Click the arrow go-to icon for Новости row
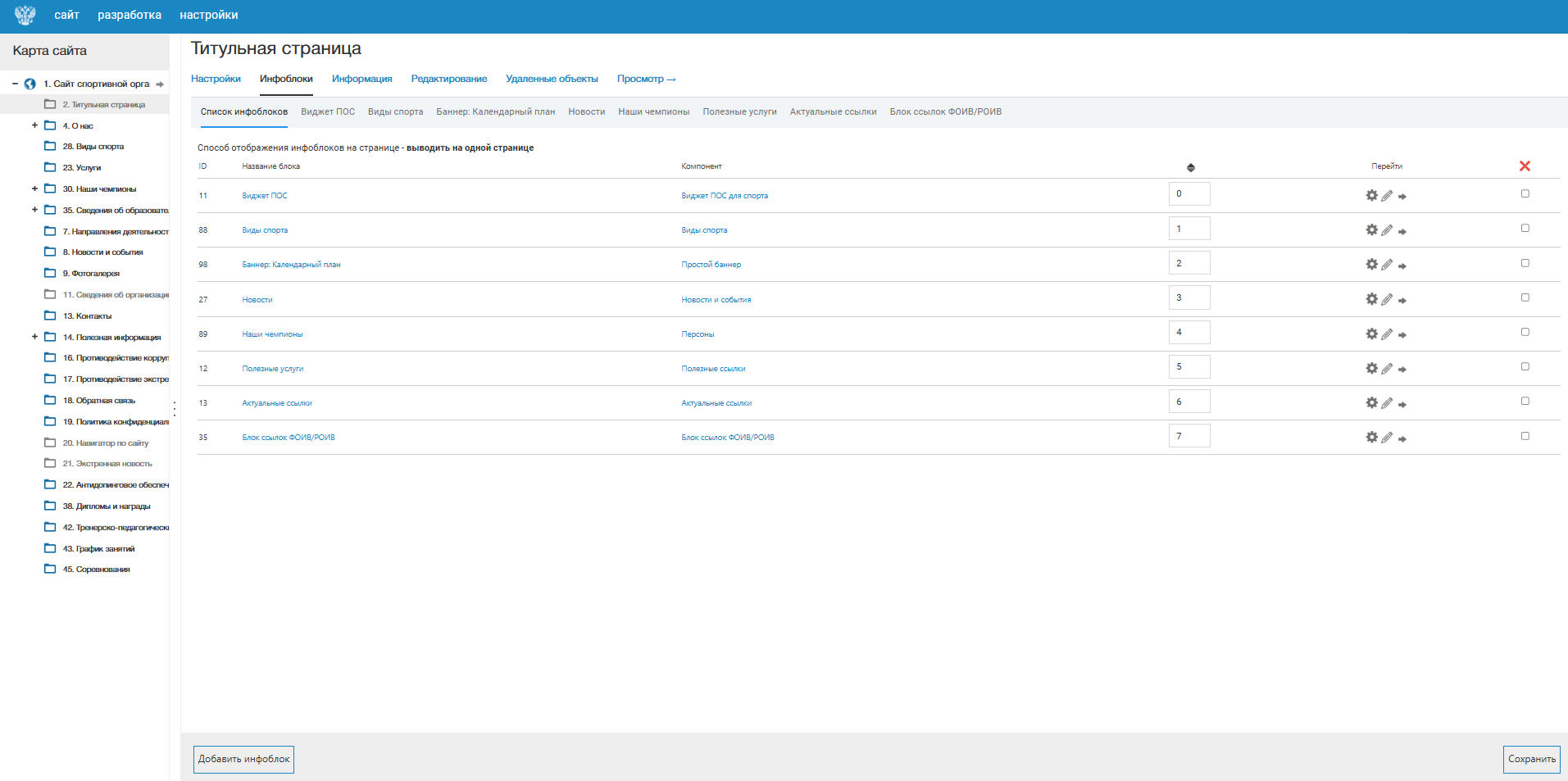The height and width of the screenshot is (781, 1568). tap(1402, 300)
